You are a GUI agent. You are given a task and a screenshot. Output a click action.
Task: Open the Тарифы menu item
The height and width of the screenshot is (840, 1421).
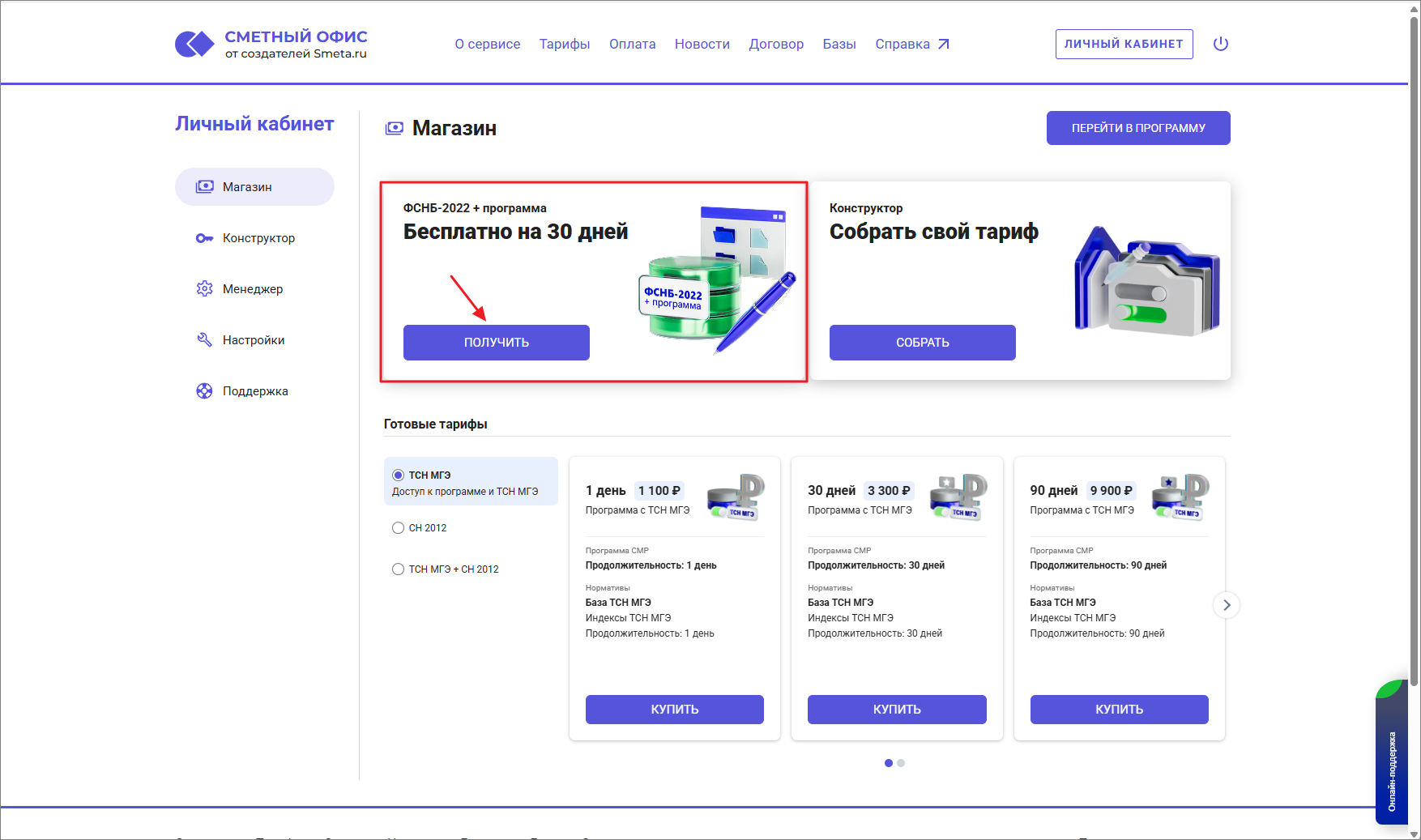point(565,44)
